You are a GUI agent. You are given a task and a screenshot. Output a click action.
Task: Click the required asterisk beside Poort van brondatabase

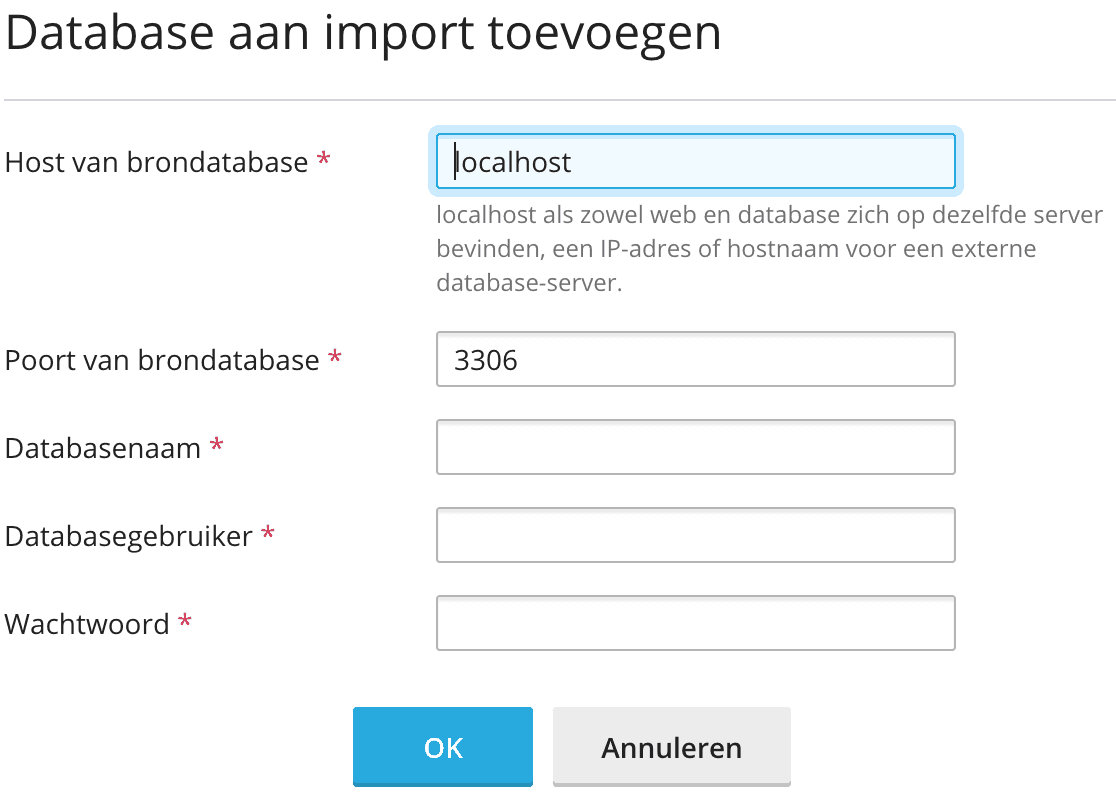[334, 359]
